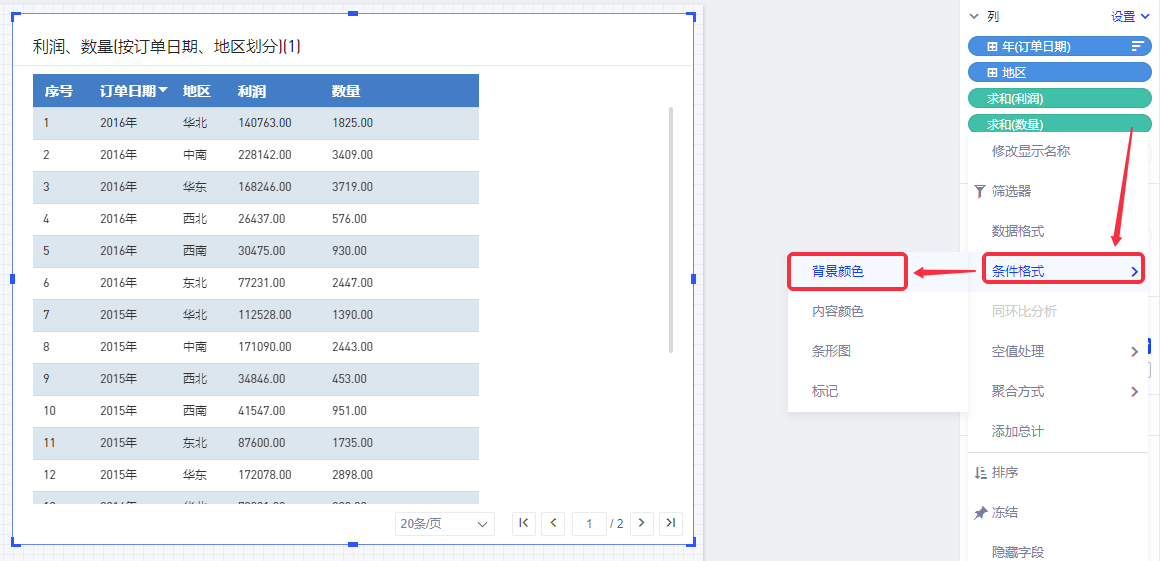Select 条形图 conditional format option
Screen dimensions: 1160x561
tap(831, 351)
